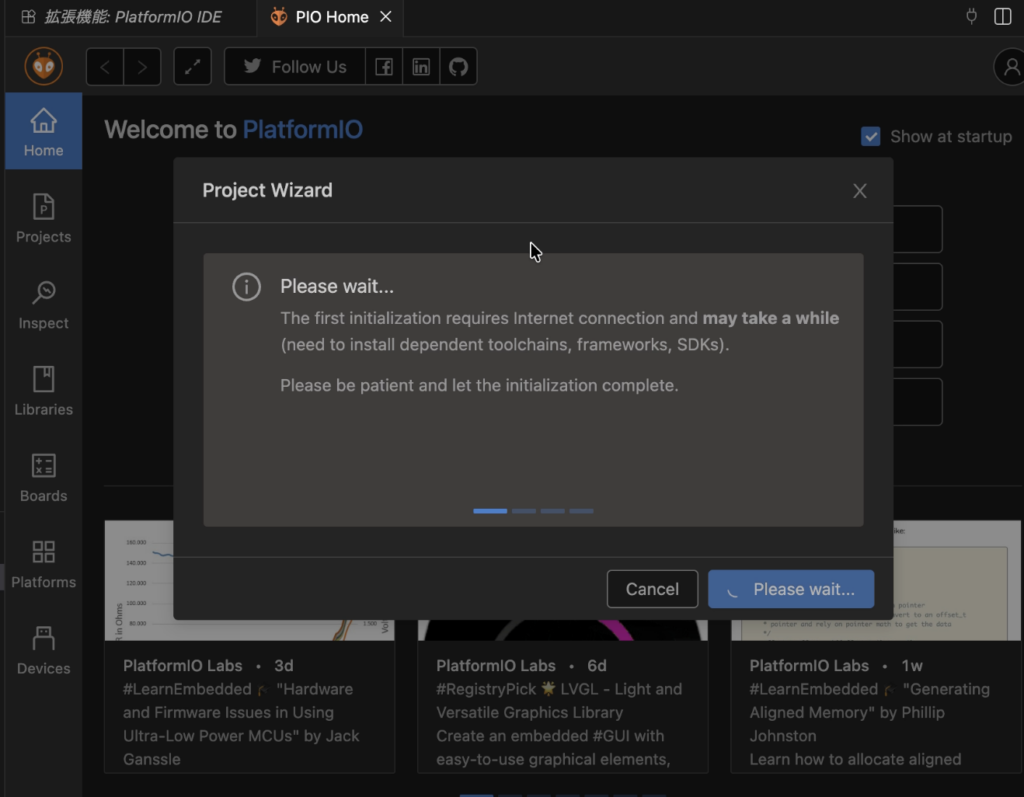Show connected Devices
Screen dimensions: 1024x797
point(43,650)
